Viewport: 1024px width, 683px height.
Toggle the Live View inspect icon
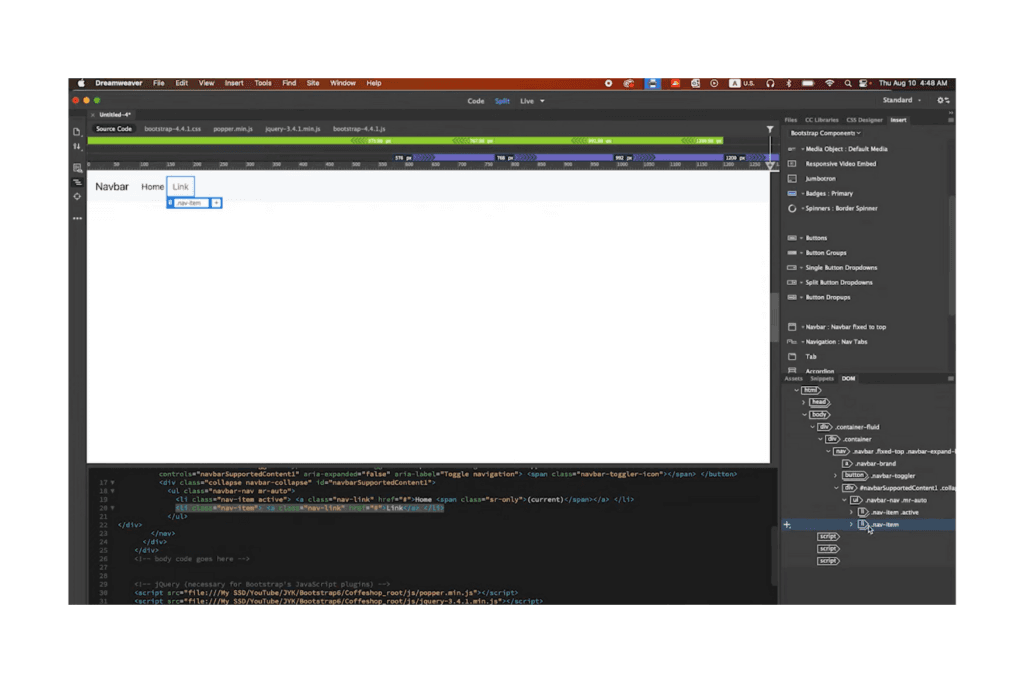(x=77, y=168)
